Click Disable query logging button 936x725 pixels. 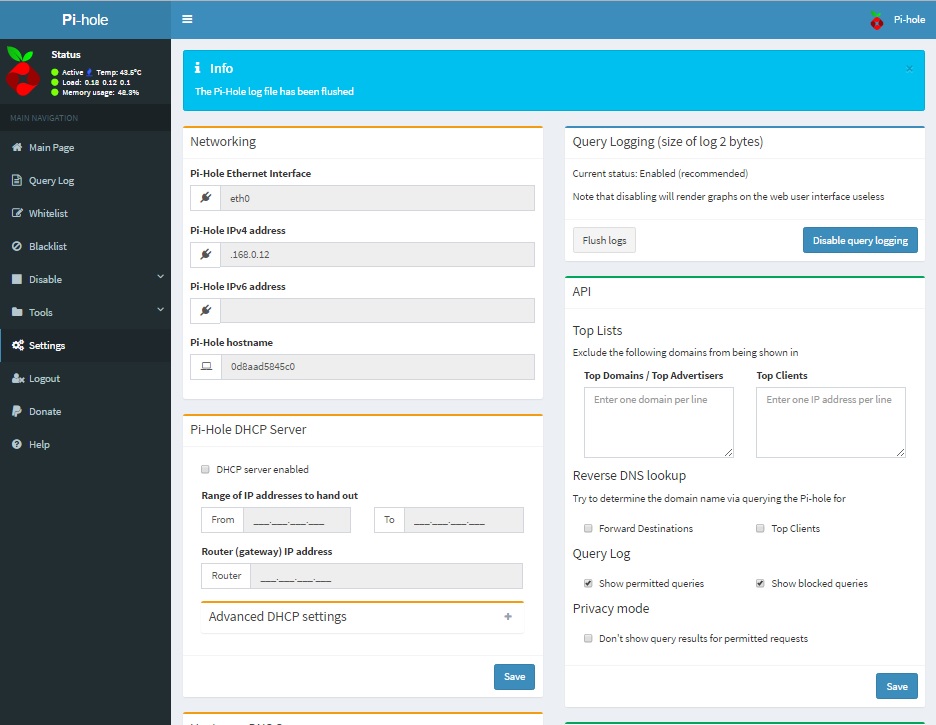point(860,240)
